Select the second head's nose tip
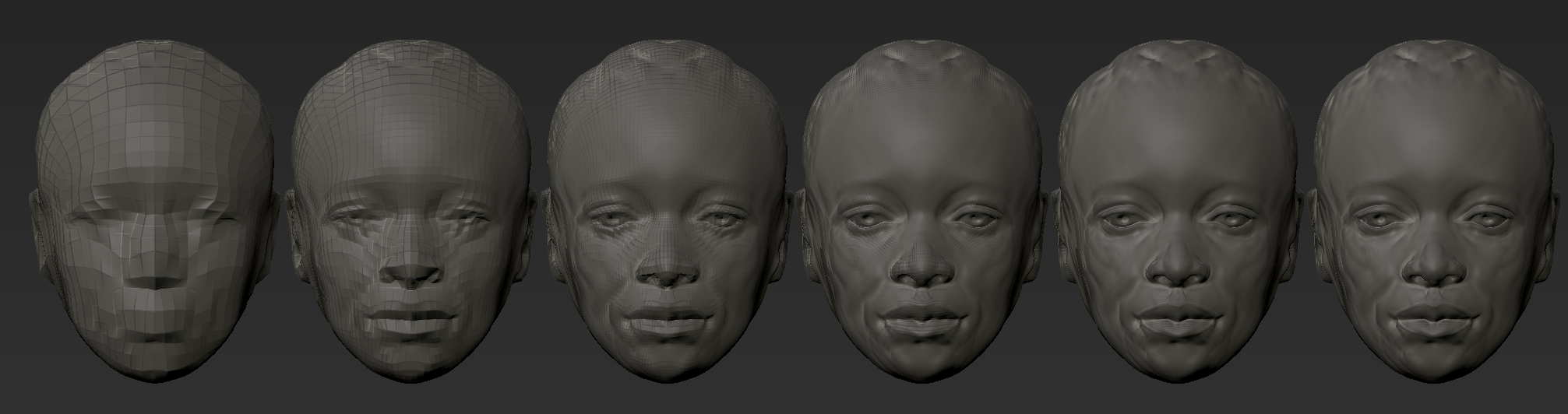 click(410, 274)
